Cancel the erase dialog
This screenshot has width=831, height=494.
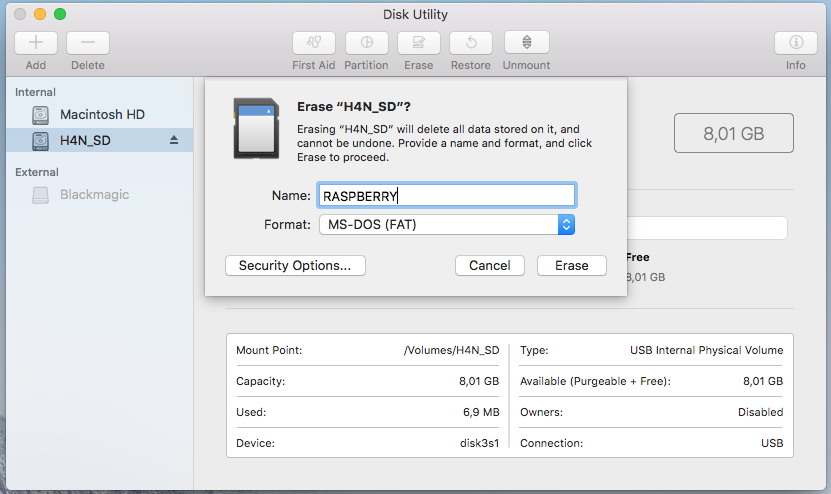pos(490,266)
